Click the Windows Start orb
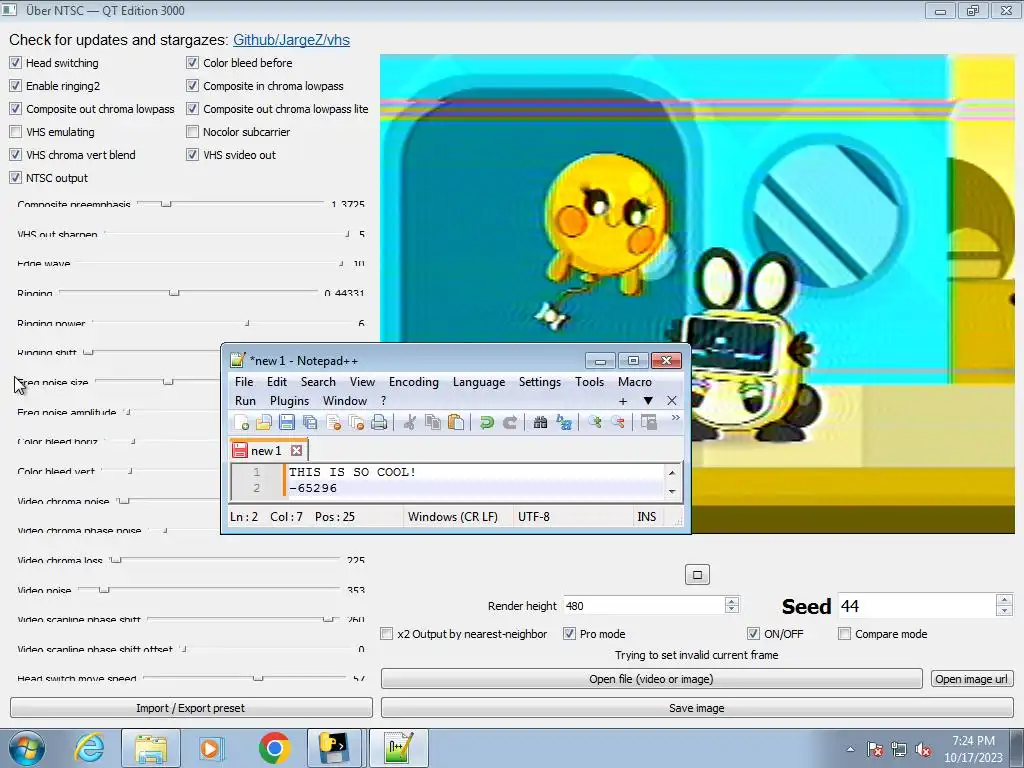The height and width of the screenshot is (768, 1024). click(27, 748)
